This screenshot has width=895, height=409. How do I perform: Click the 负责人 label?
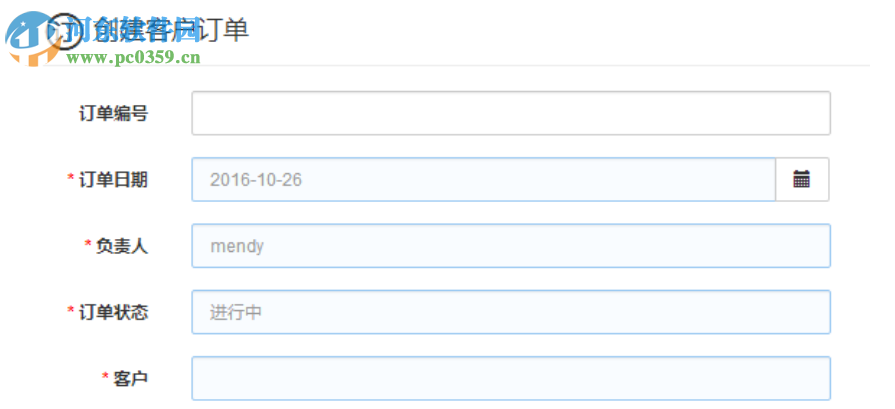[122, 246]
